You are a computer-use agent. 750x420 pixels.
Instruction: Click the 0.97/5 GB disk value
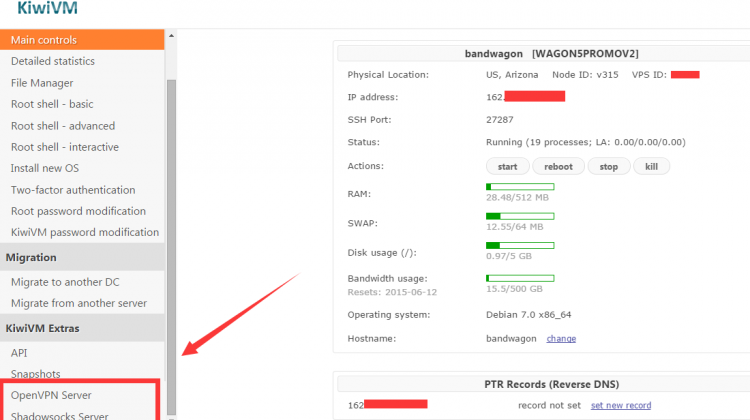[509, 256]
